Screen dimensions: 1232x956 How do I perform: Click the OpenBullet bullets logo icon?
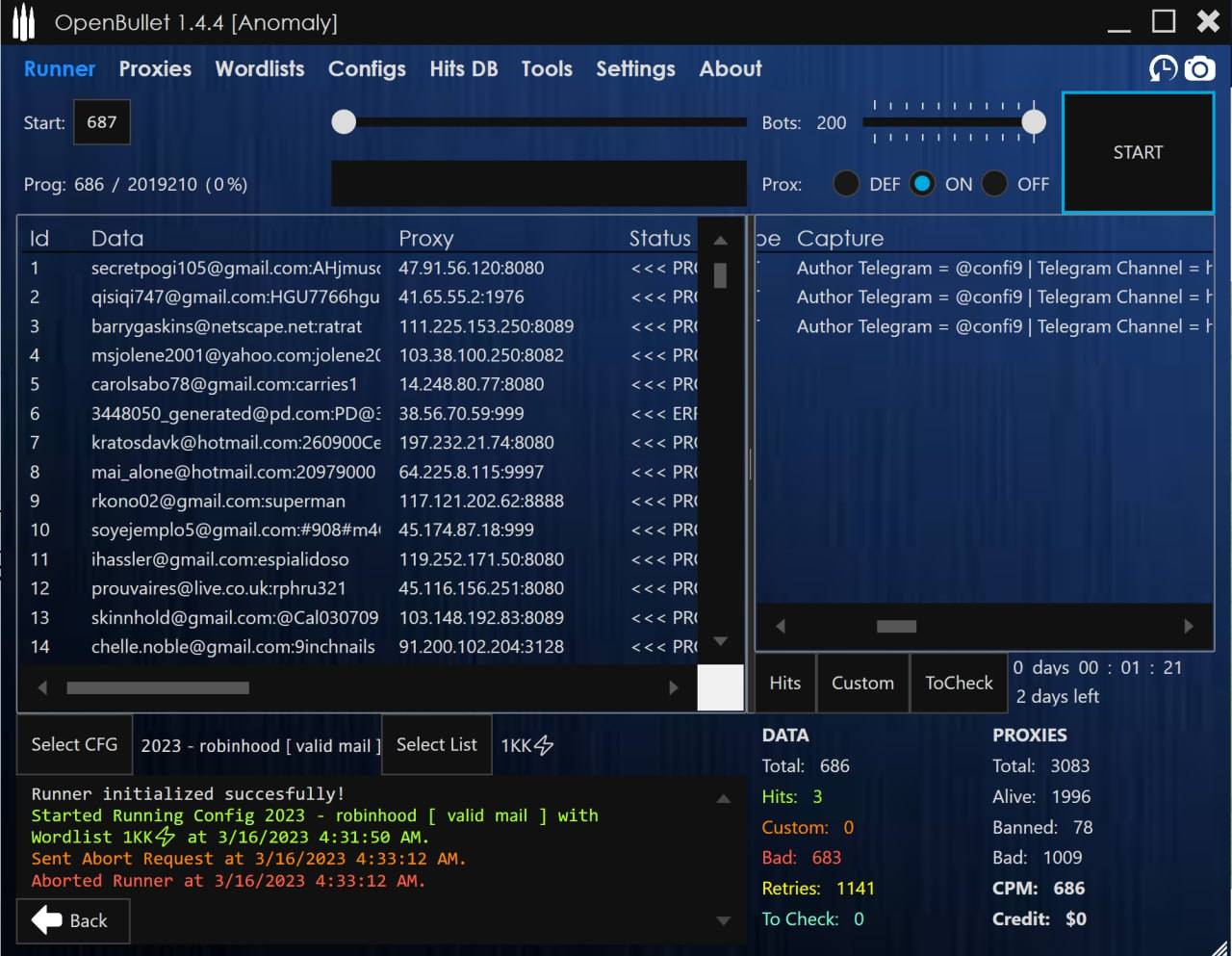point(24,22)
